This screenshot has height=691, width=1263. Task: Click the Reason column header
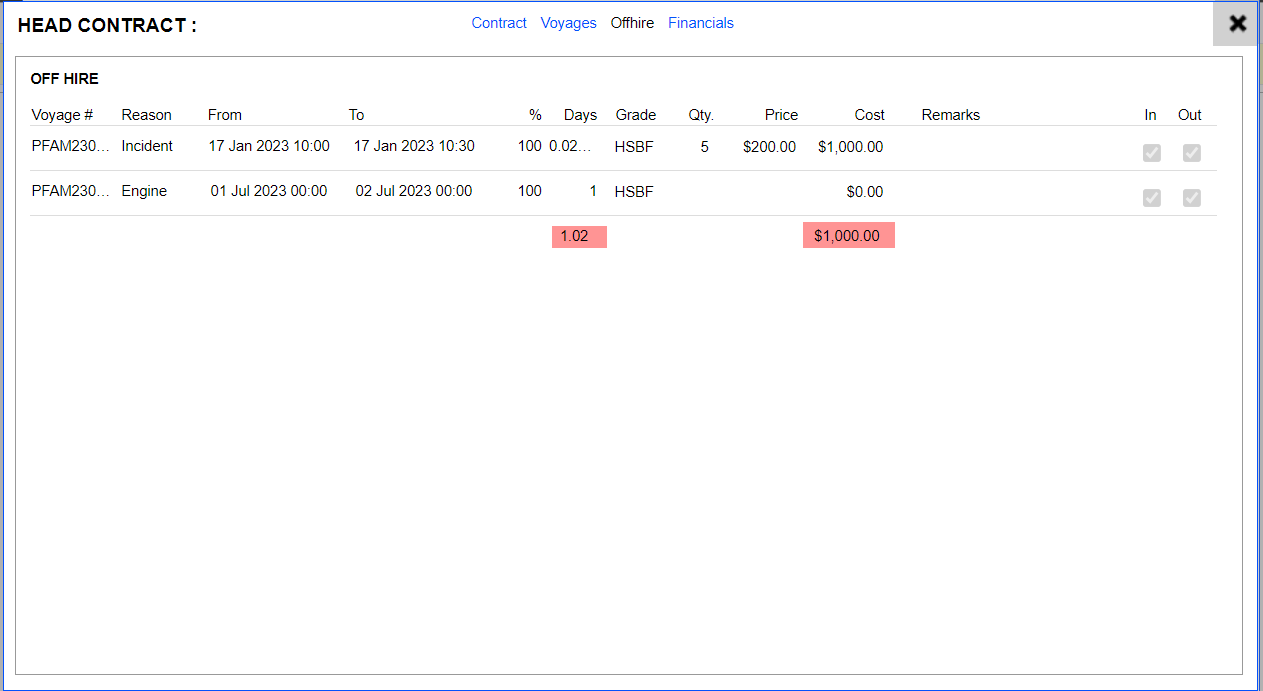tap(146, 115)
